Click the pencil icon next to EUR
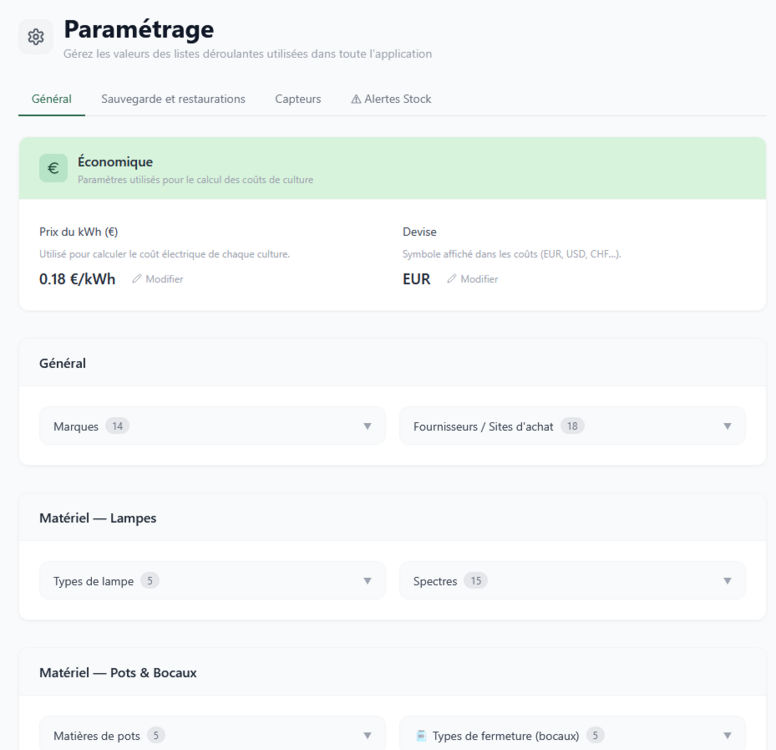 [x=451, y=279]
